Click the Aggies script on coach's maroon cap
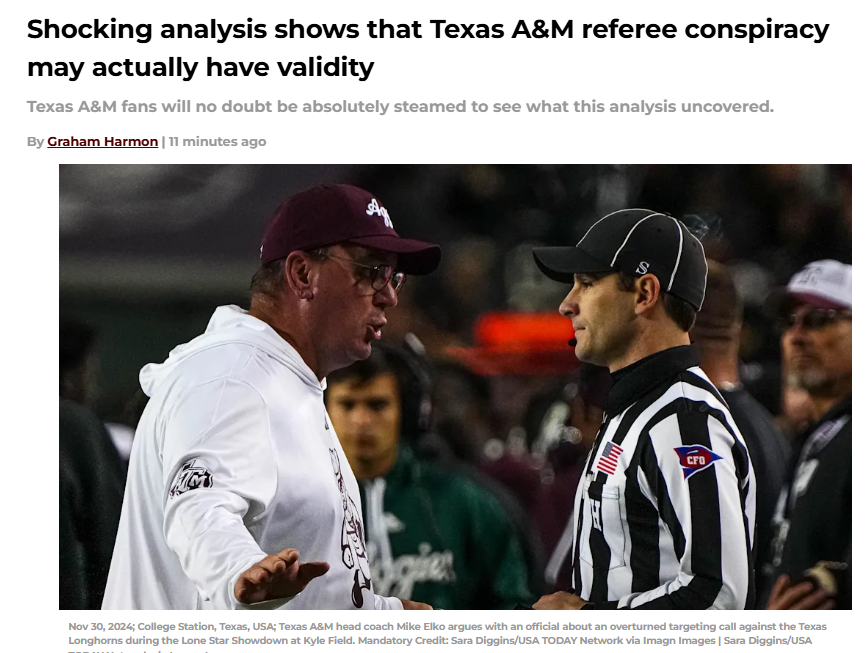 click(380, 213)
